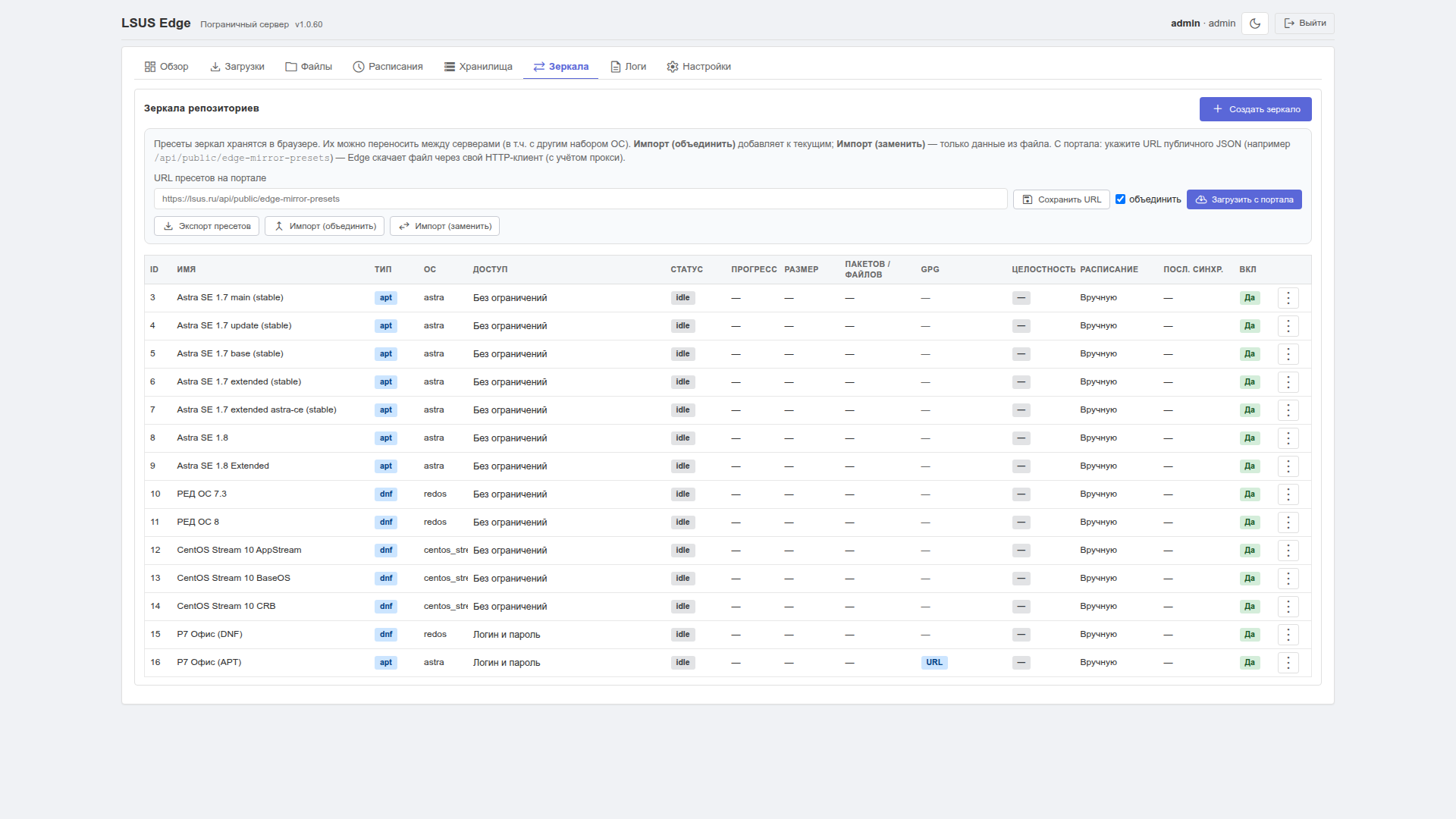
Task: Open actions menu for CentOS Stream 10 BaseOS
Action: point(1288,579)
